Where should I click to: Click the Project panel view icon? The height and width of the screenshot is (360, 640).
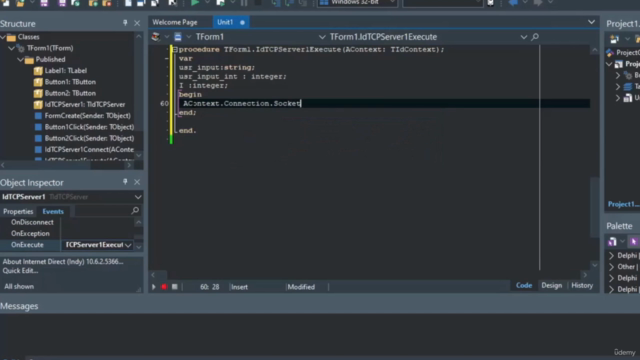point(614,39)
